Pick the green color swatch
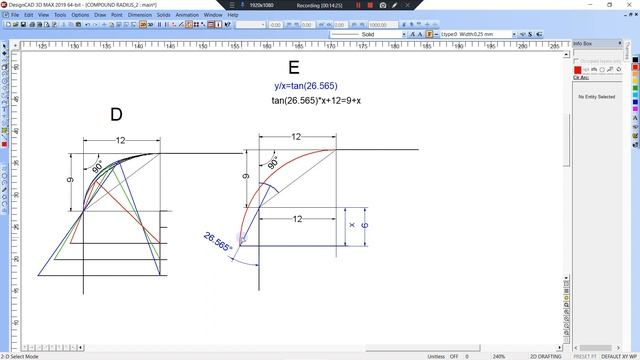 tap(635, 88)
